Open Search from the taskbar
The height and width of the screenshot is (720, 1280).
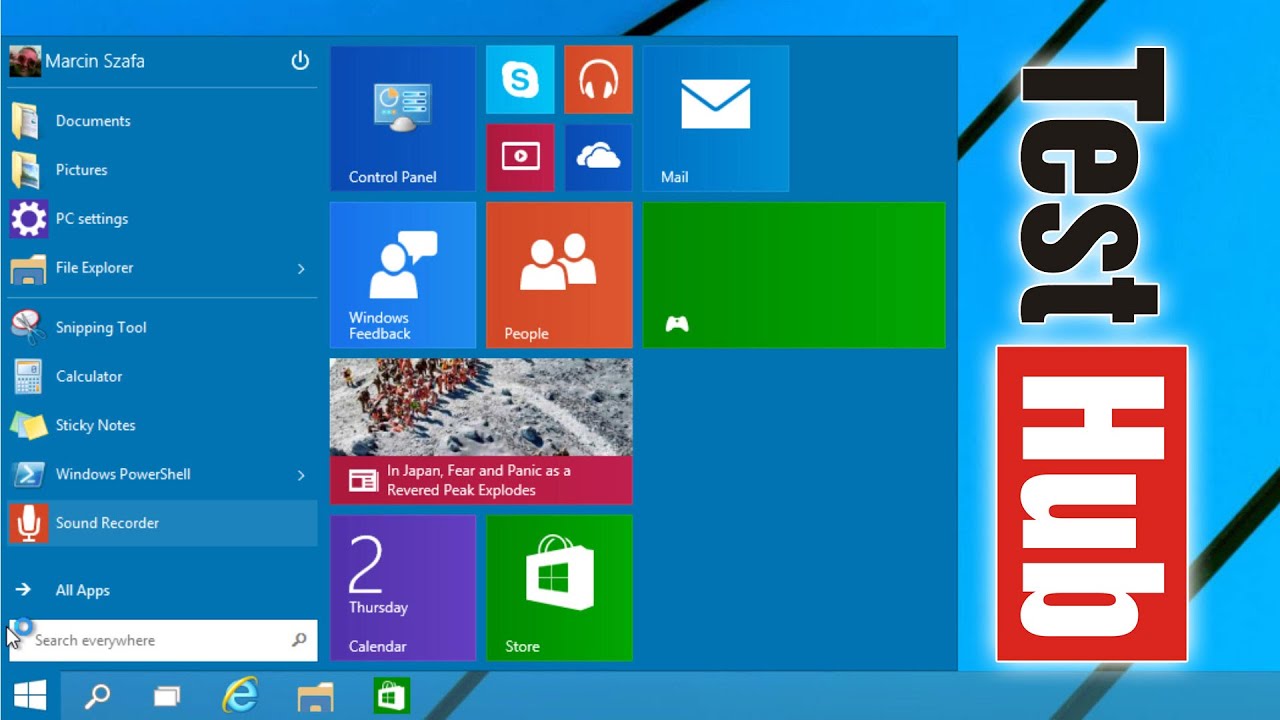97,695
